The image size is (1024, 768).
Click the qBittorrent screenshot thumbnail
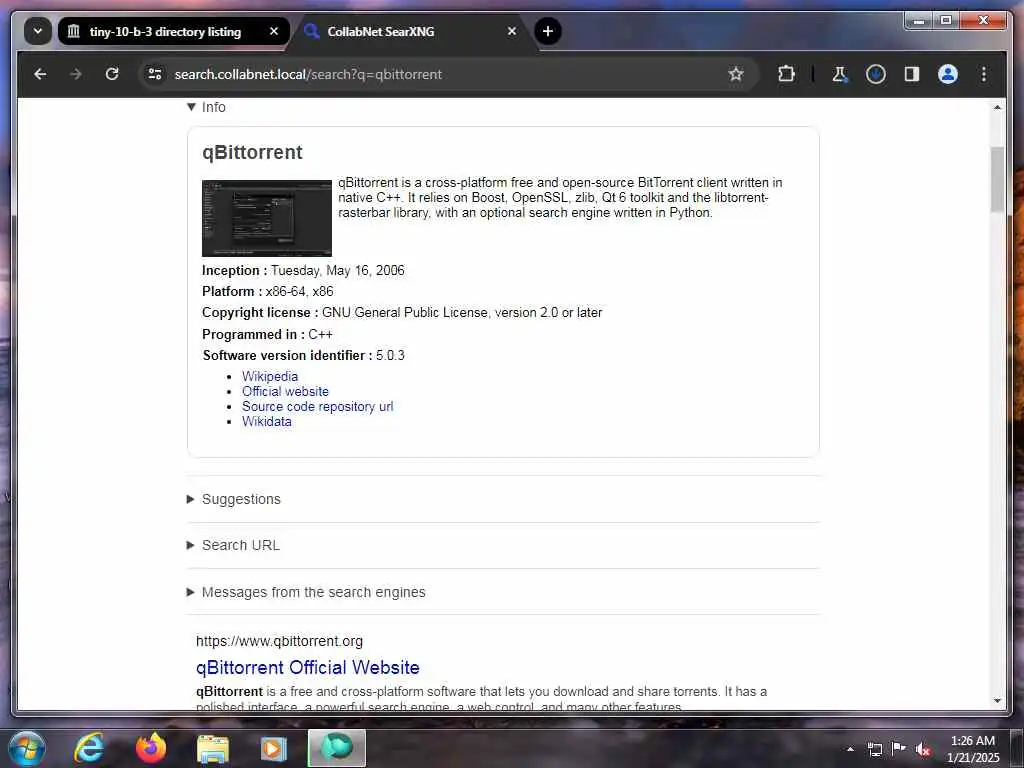pos(266,218)
